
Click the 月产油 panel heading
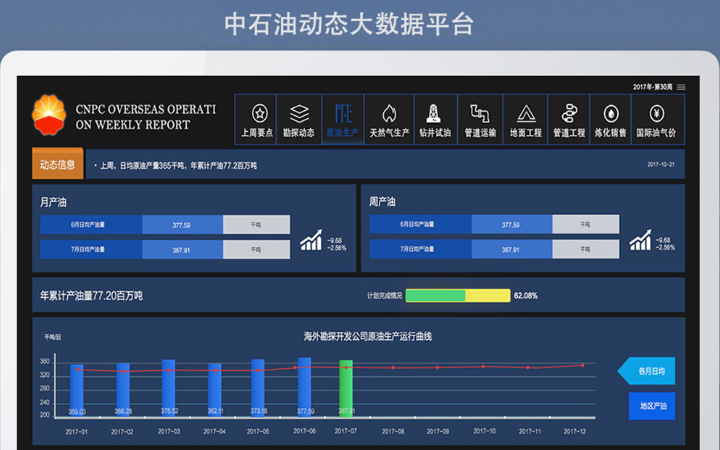click(53, 202)
